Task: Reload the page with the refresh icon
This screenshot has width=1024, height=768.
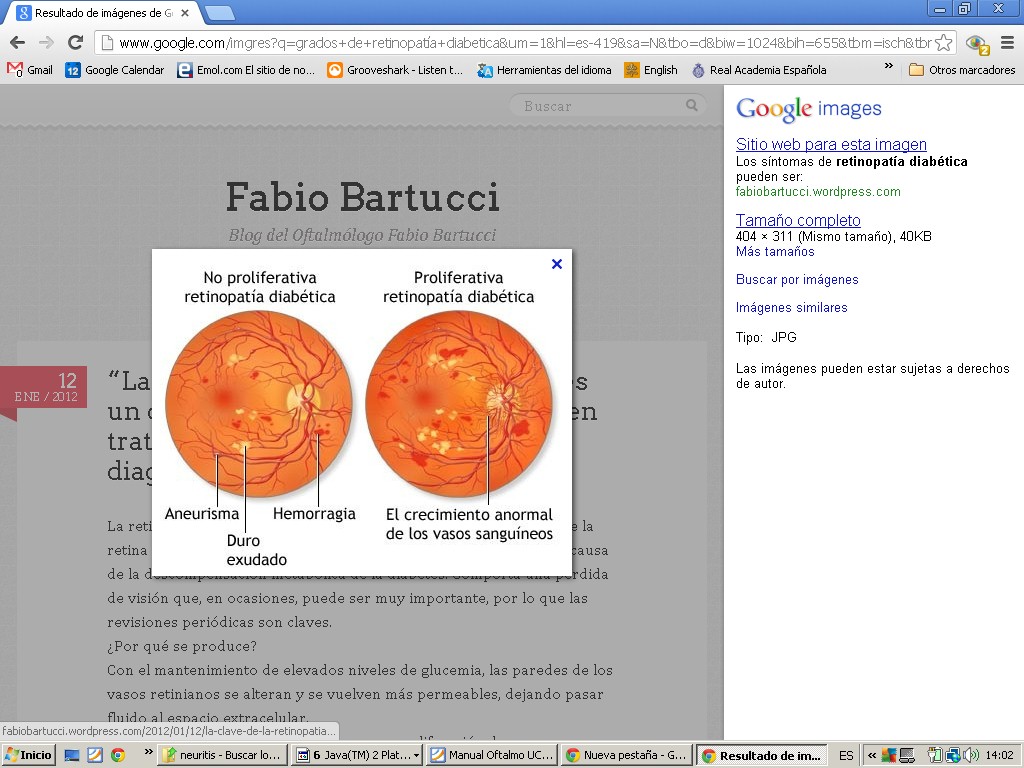Action: (x=75, y=43)
